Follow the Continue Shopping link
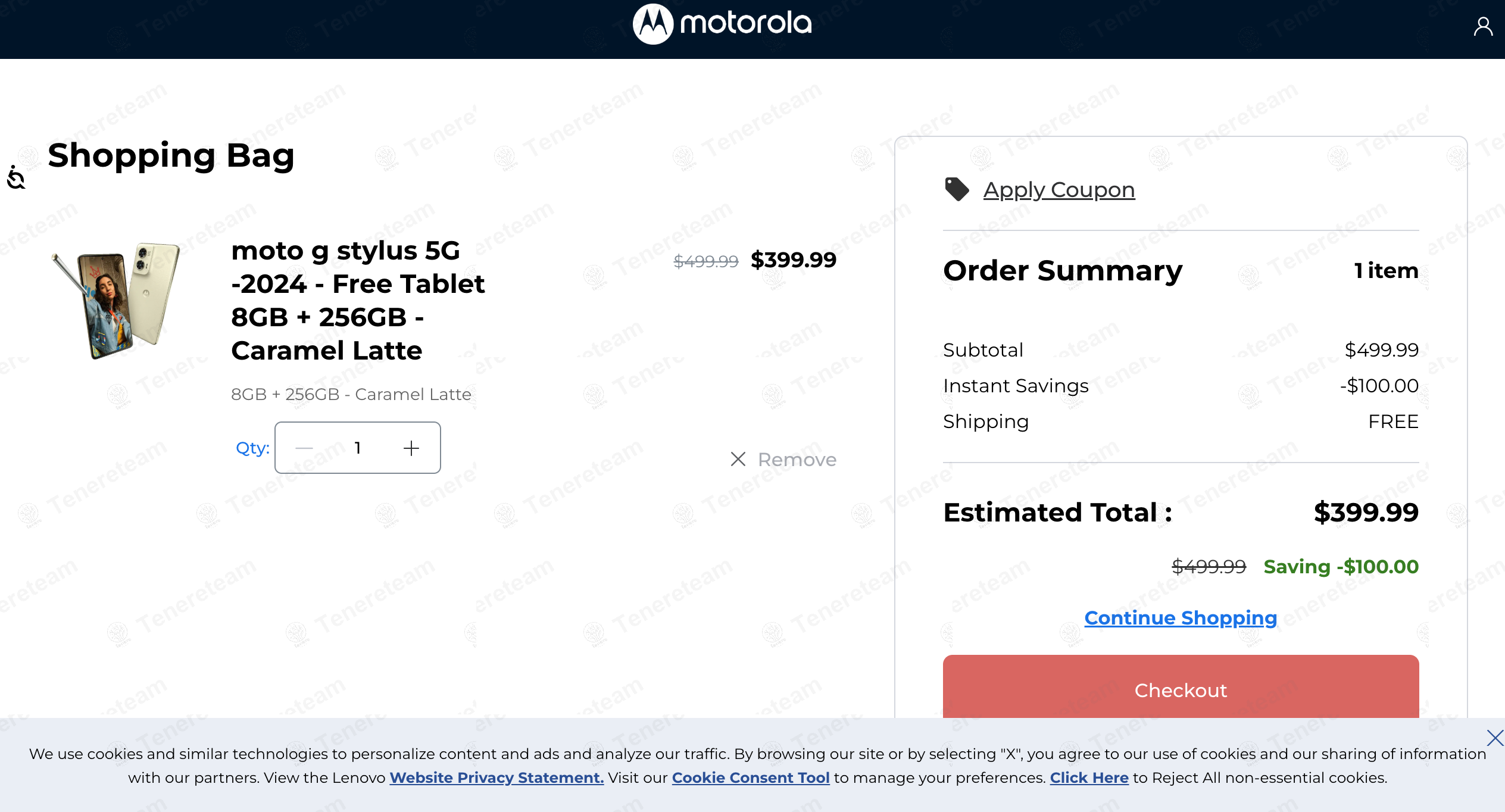This screenshot has width=1505, height=812. (1180, 618)
